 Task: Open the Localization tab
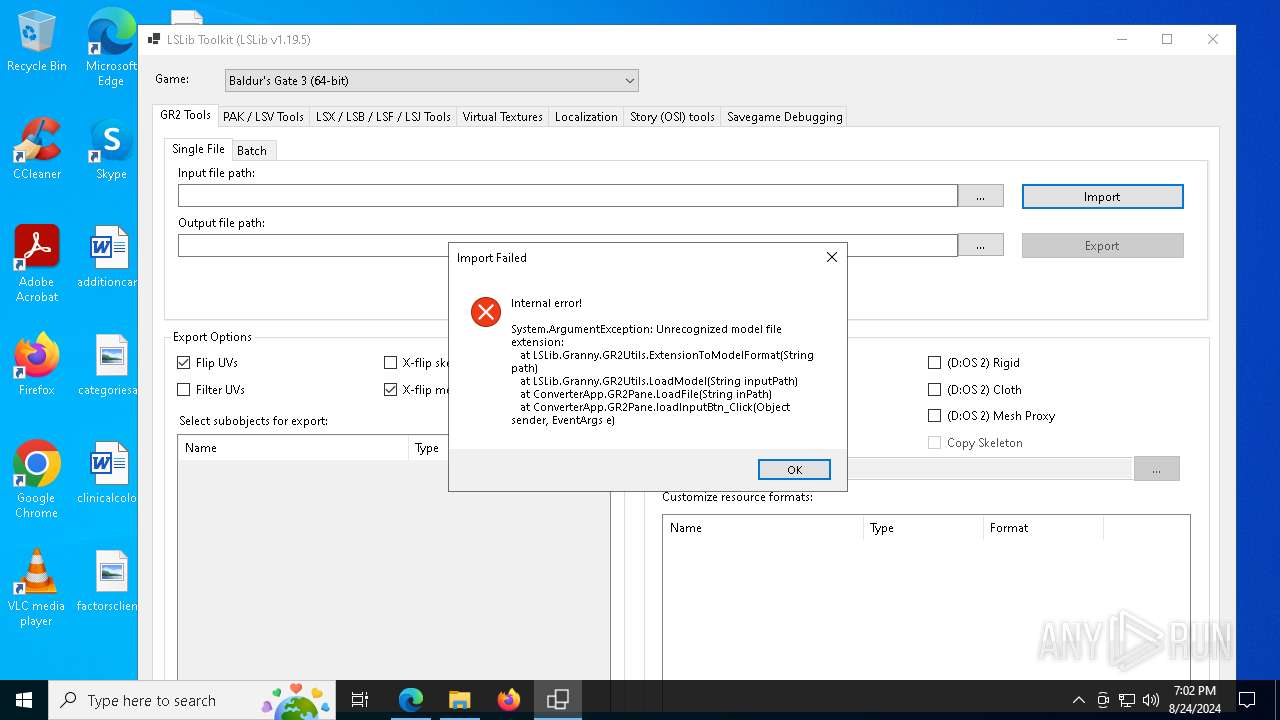(586, 117)
